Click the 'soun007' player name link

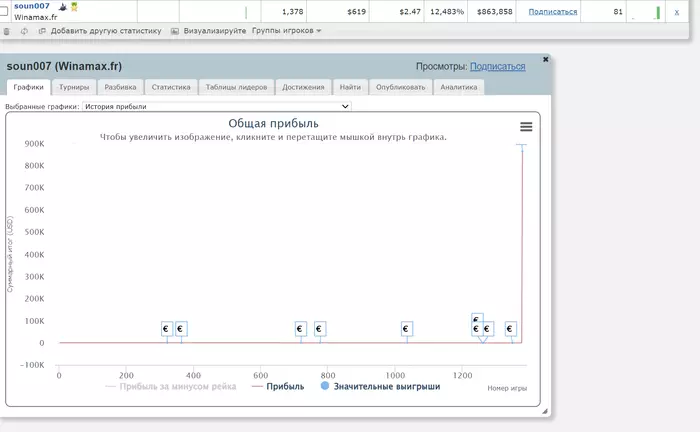[x=32, y=6]
